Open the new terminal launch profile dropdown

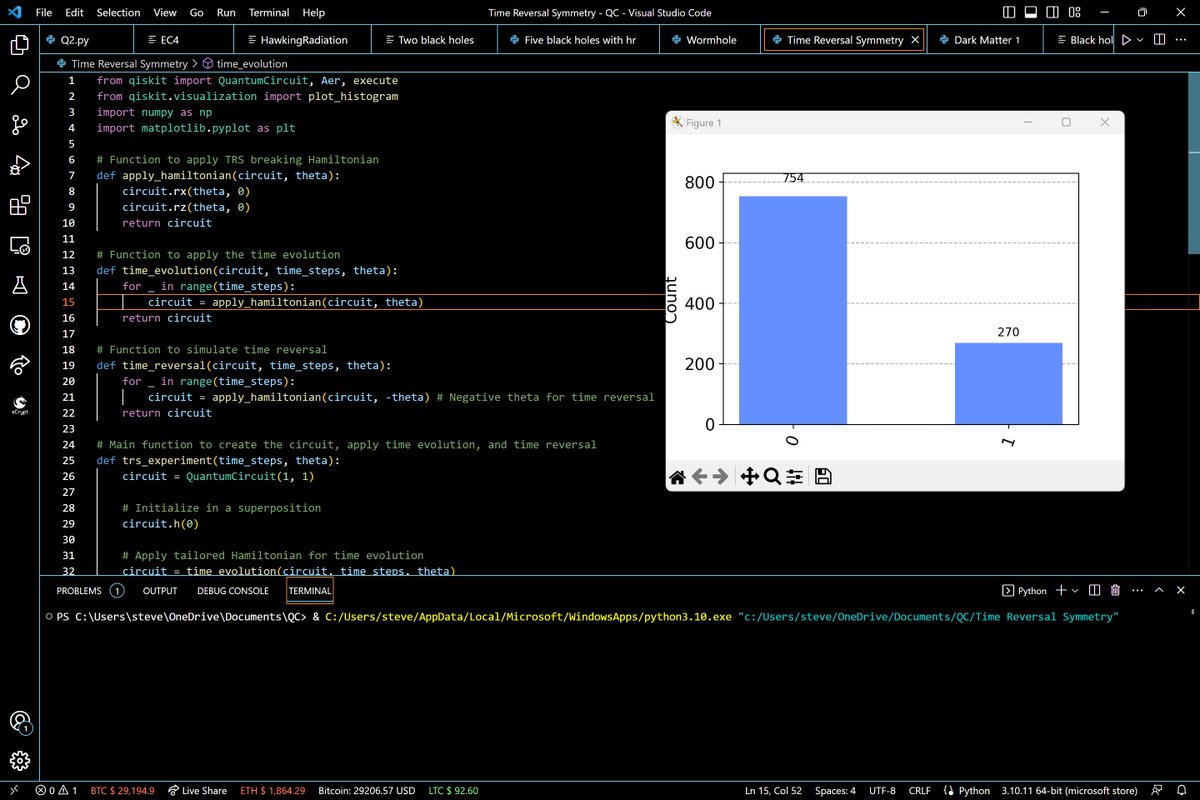1075,591
